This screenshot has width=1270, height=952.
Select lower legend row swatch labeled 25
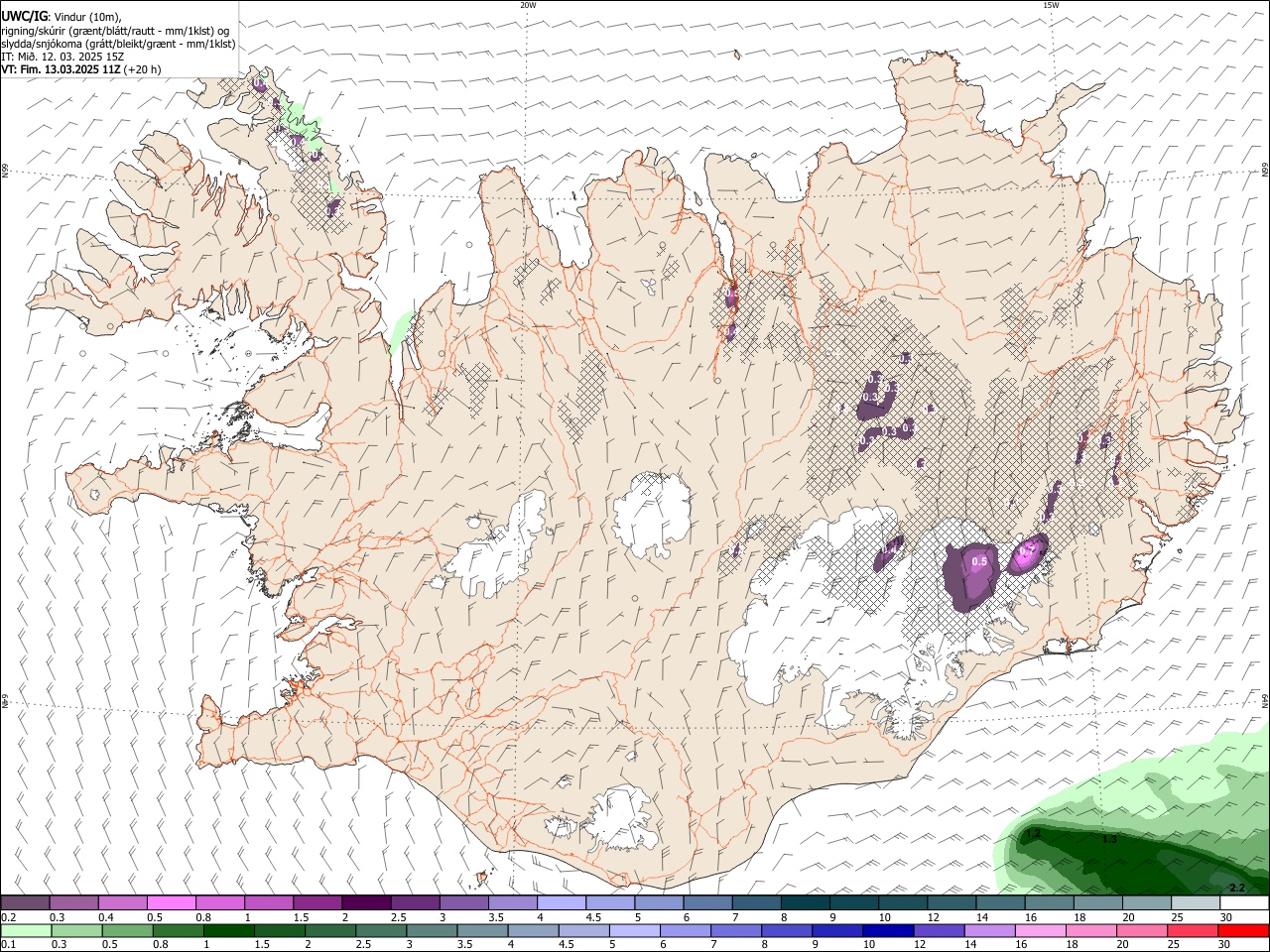[x=1193, y=931]
